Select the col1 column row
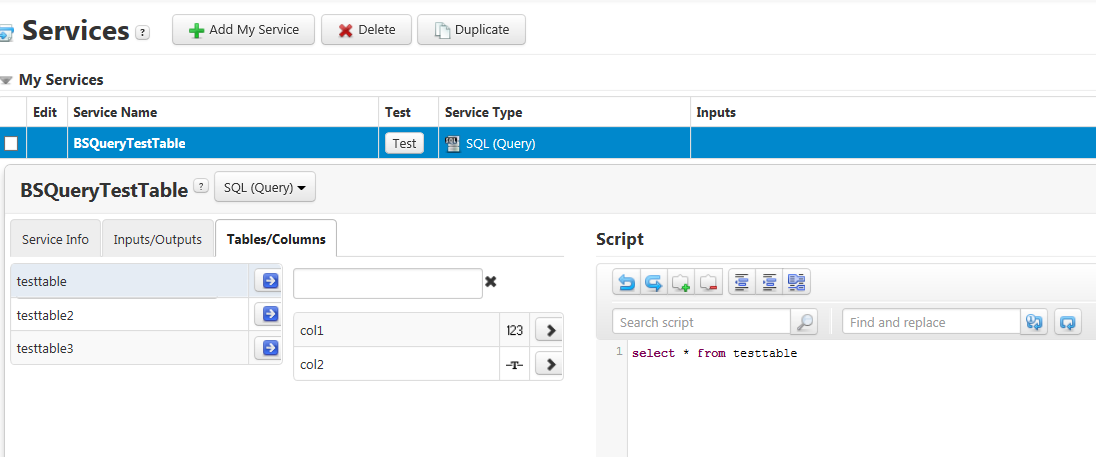The height and width of the screenshot is (457, 1096). (x=396, y=331)
